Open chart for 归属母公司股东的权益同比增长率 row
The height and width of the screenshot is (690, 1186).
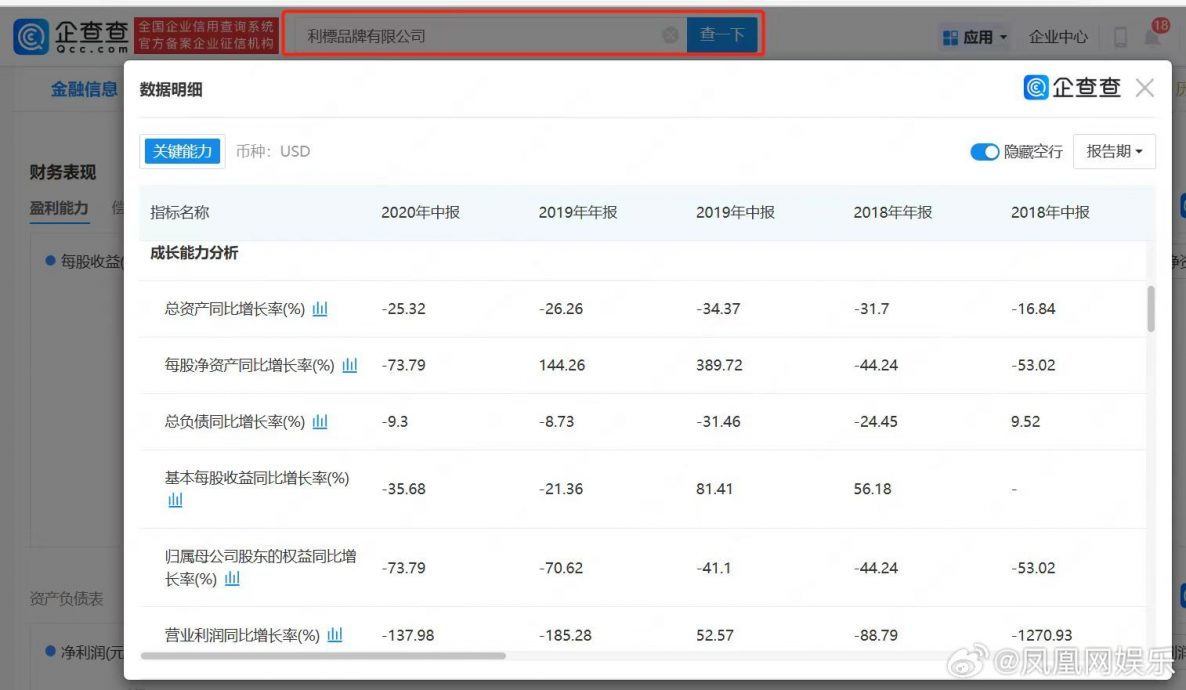(x=232, y=579)
